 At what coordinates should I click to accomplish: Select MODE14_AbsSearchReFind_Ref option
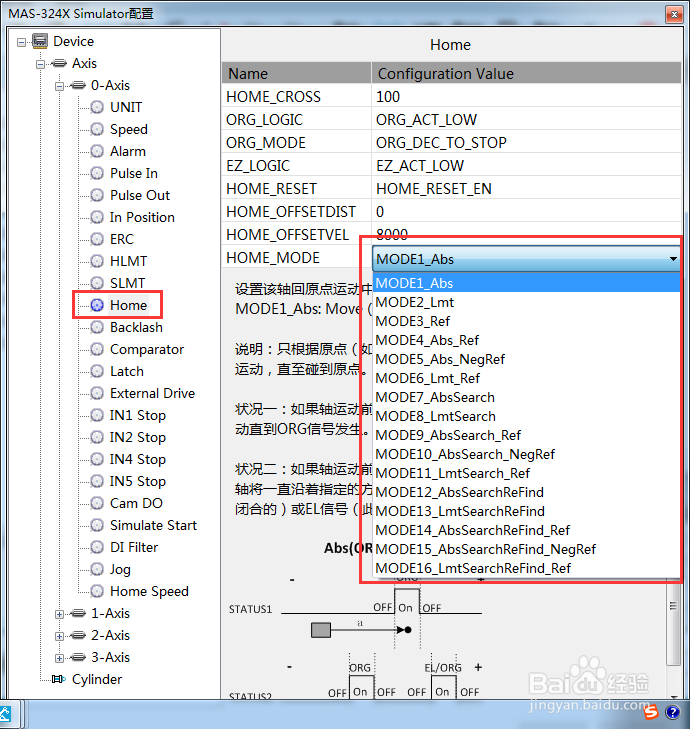[x=526, y=530]
